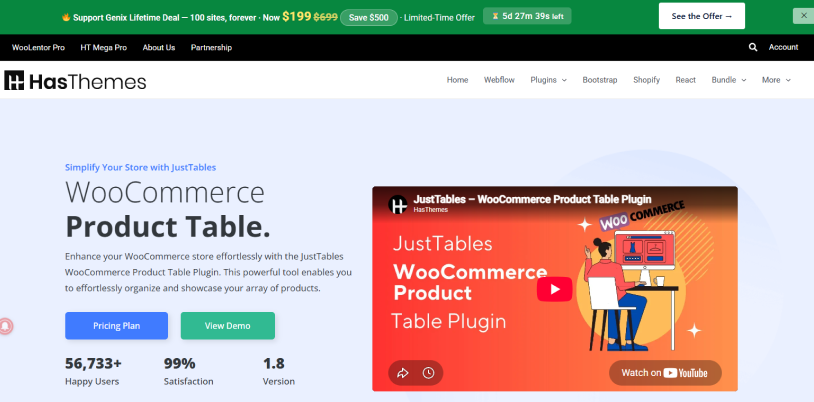The height and width of the screenshot is (402, 814).
Task: Open the search magnifier icon
Action: pos(753,47)
